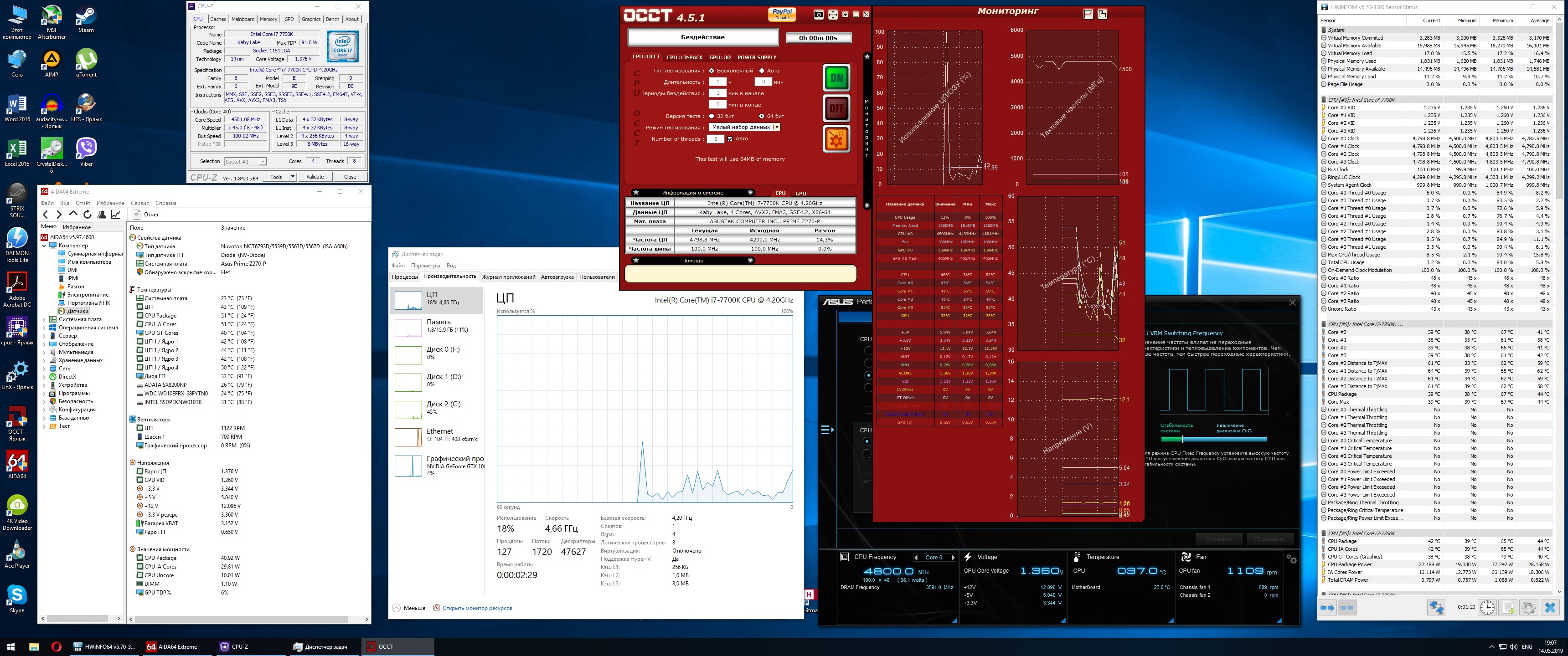Open the Режим тестирования dropdown
Viewport: 1568px width, 656px height.
[x=744, y=127]
